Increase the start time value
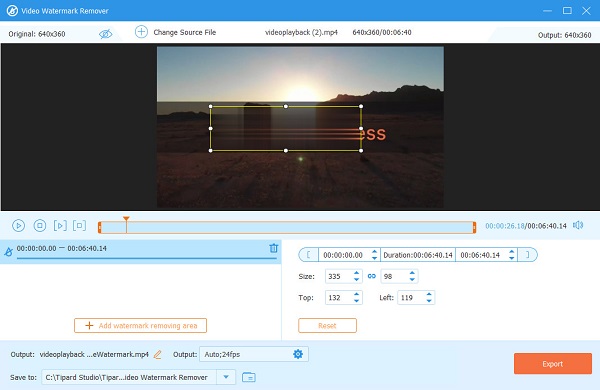The height and width of the screenshot is (390, 600). click(x=374, y=251)
